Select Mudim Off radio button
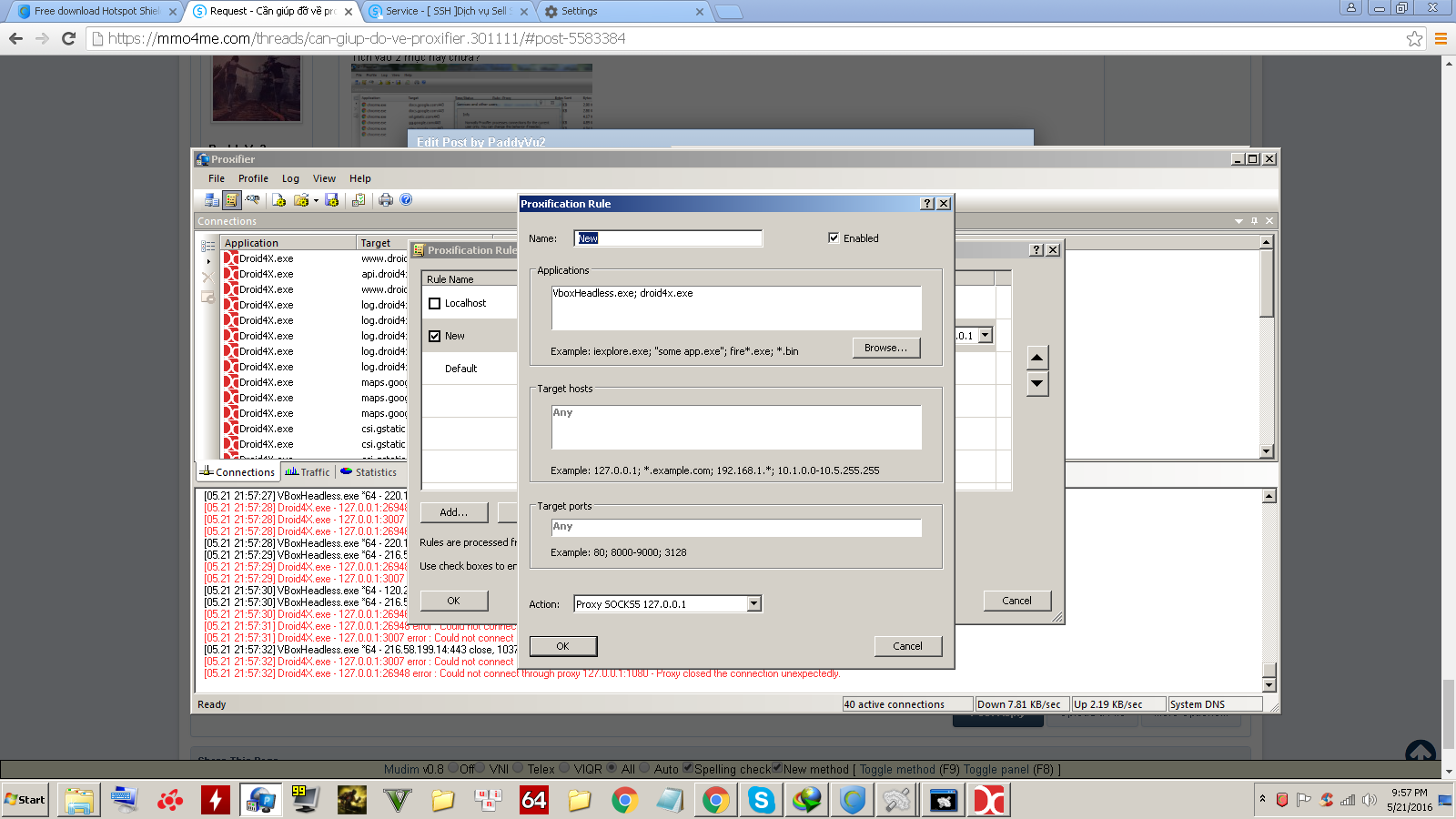Image resolution: width=1456 pixels, height=819 pixels. 453,768
